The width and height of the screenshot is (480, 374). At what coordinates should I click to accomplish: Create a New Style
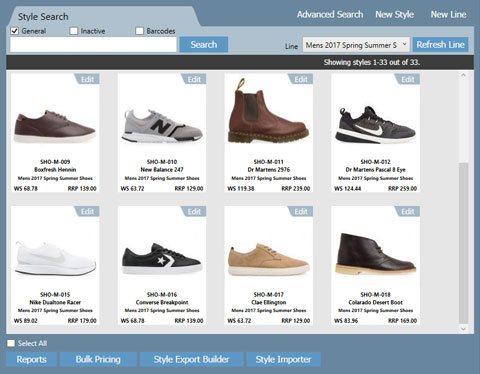click(x=395, y=15)
